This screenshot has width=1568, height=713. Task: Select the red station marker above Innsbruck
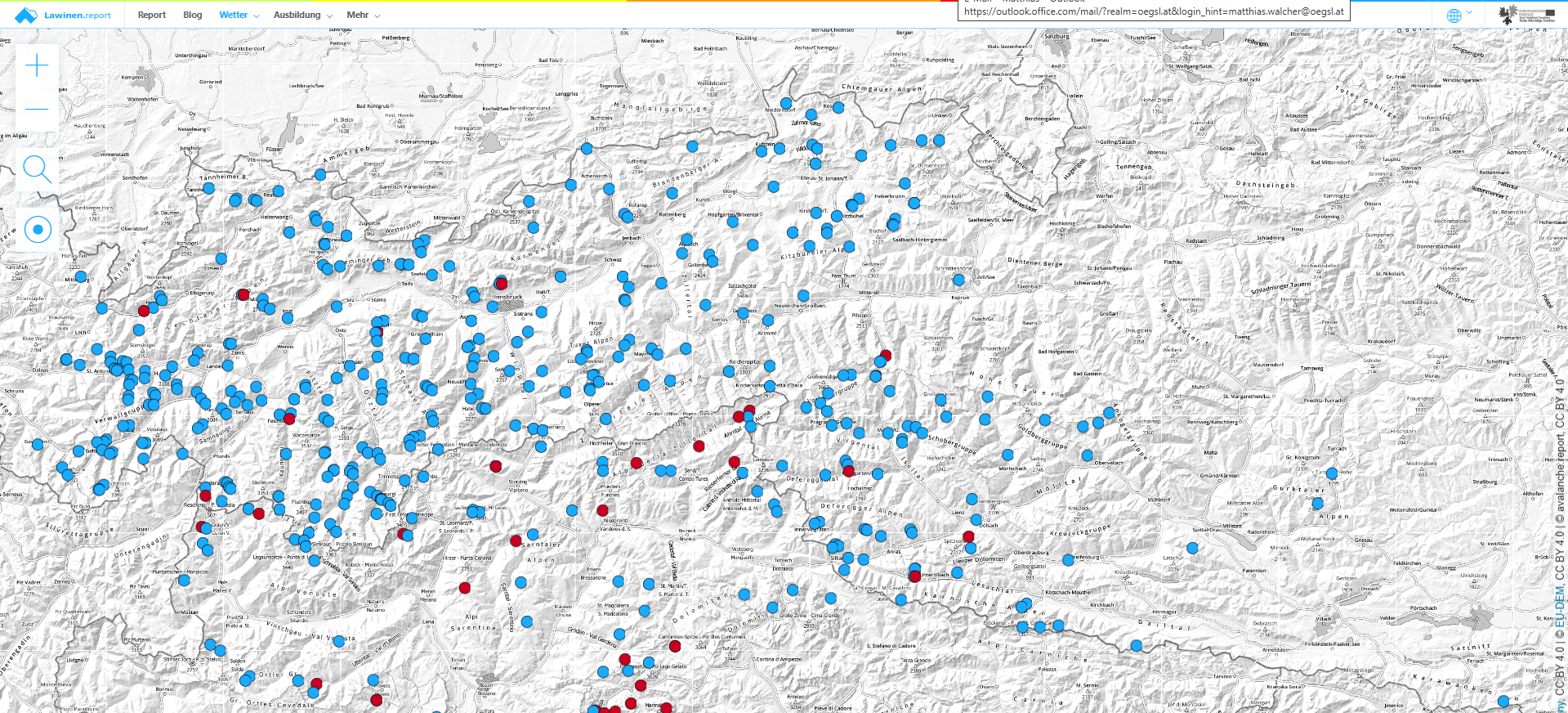(x=501, y=283)
